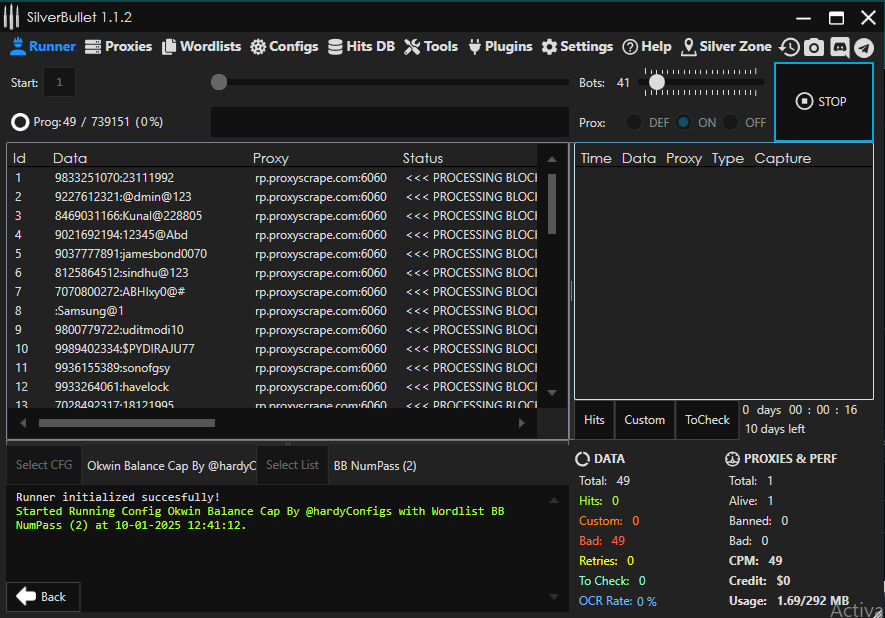Click the history clock icon
Image resolution: width=885 pixels, height=618 pixels.
coord(790,47)
